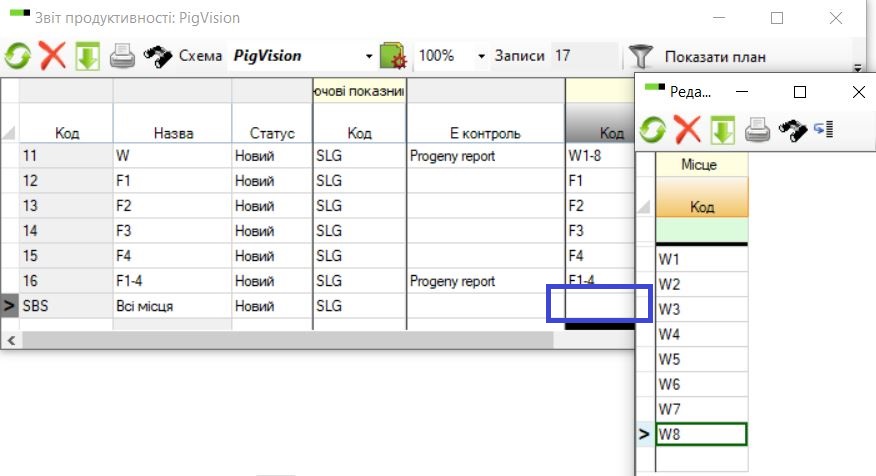Close the Реда... editor window
876x476 pixels.
pos(859,92)
